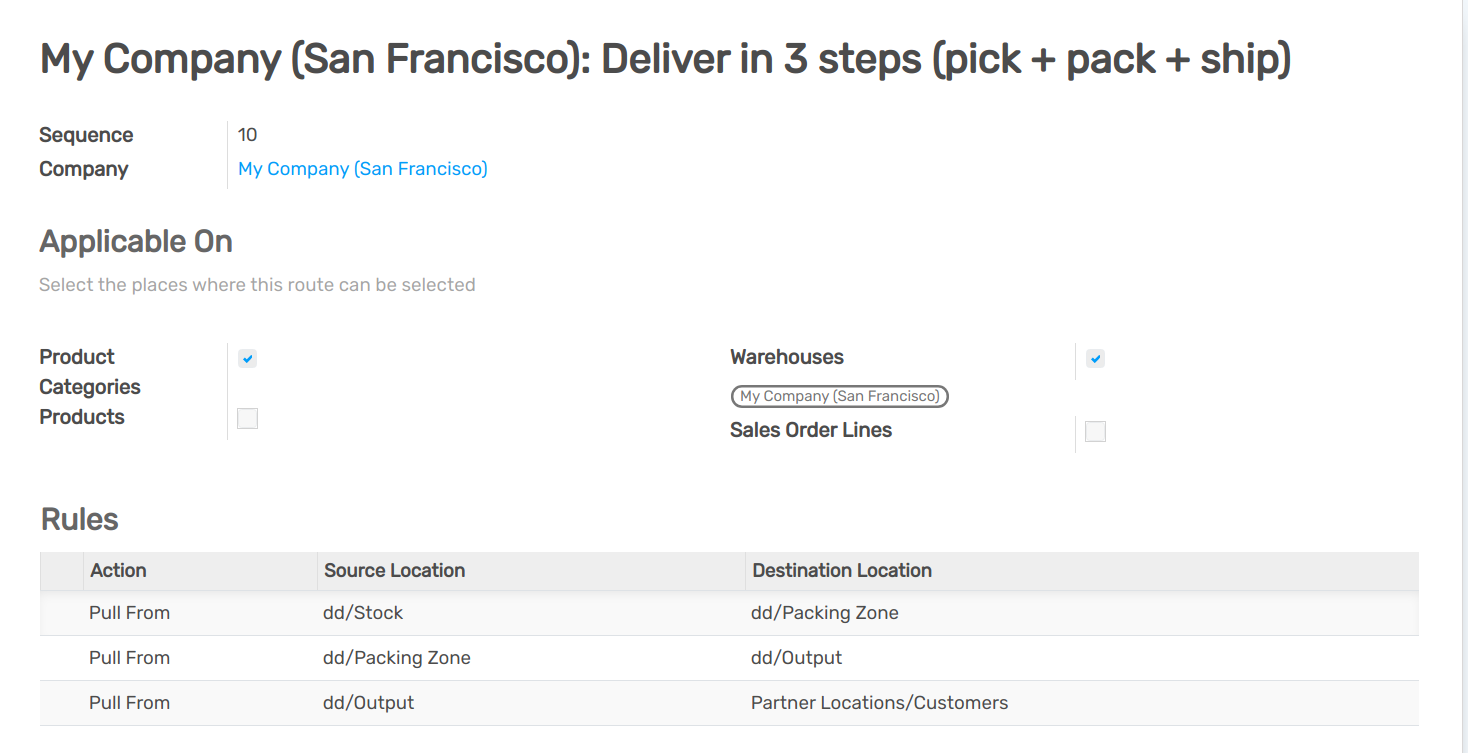This screenshot has height=753, width=1468.
Task: Click the My Company (San Francisco) warehouse tag
Action: pyautogui.click(x=839, y=396)
